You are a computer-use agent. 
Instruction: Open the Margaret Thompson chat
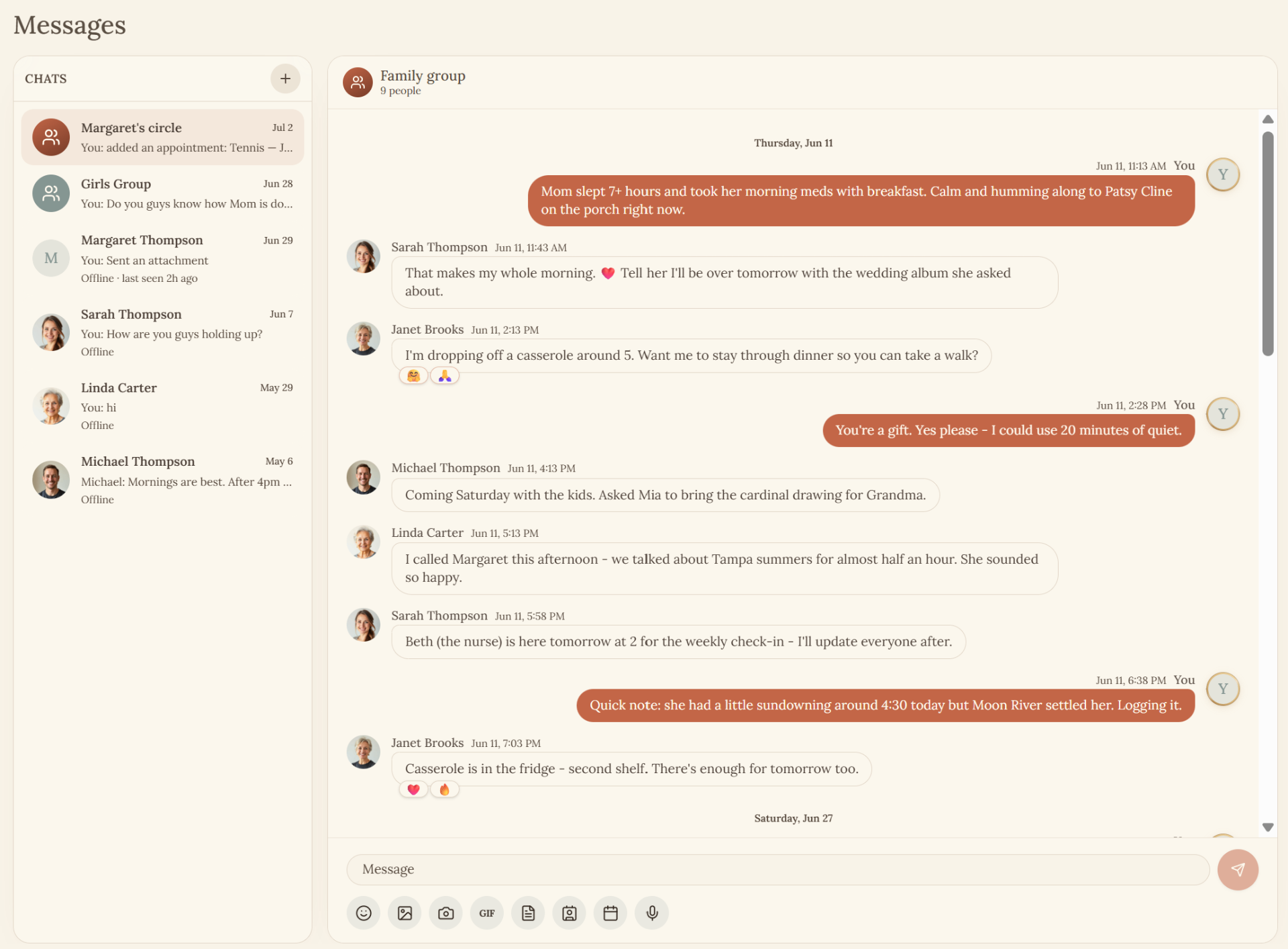(x=162, y=258)
